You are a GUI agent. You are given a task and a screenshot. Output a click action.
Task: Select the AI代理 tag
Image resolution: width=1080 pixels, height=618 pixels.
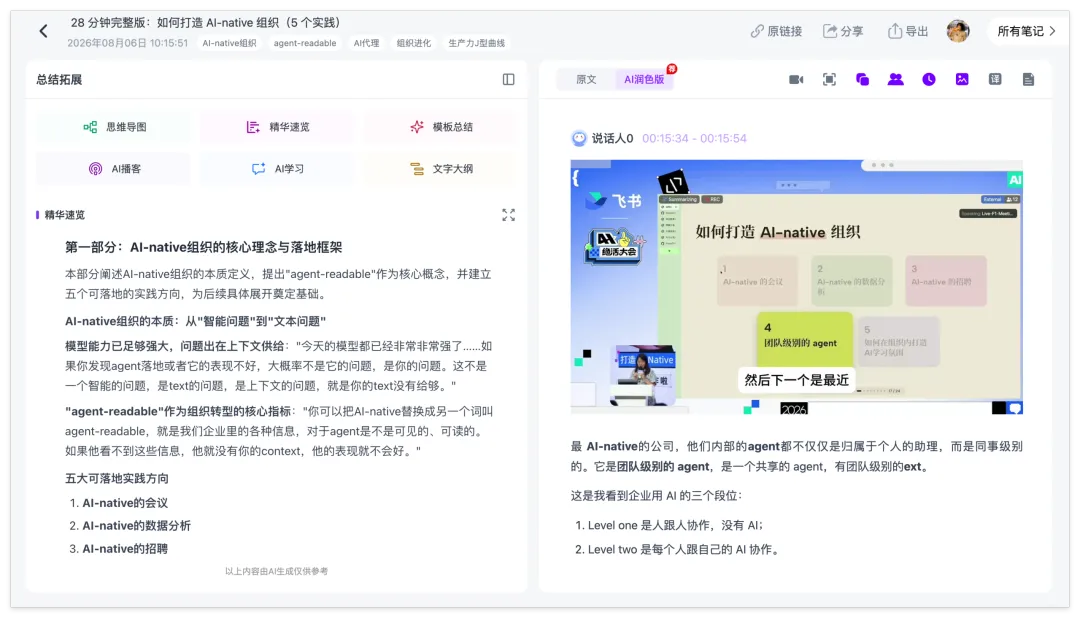click(366, 43)
